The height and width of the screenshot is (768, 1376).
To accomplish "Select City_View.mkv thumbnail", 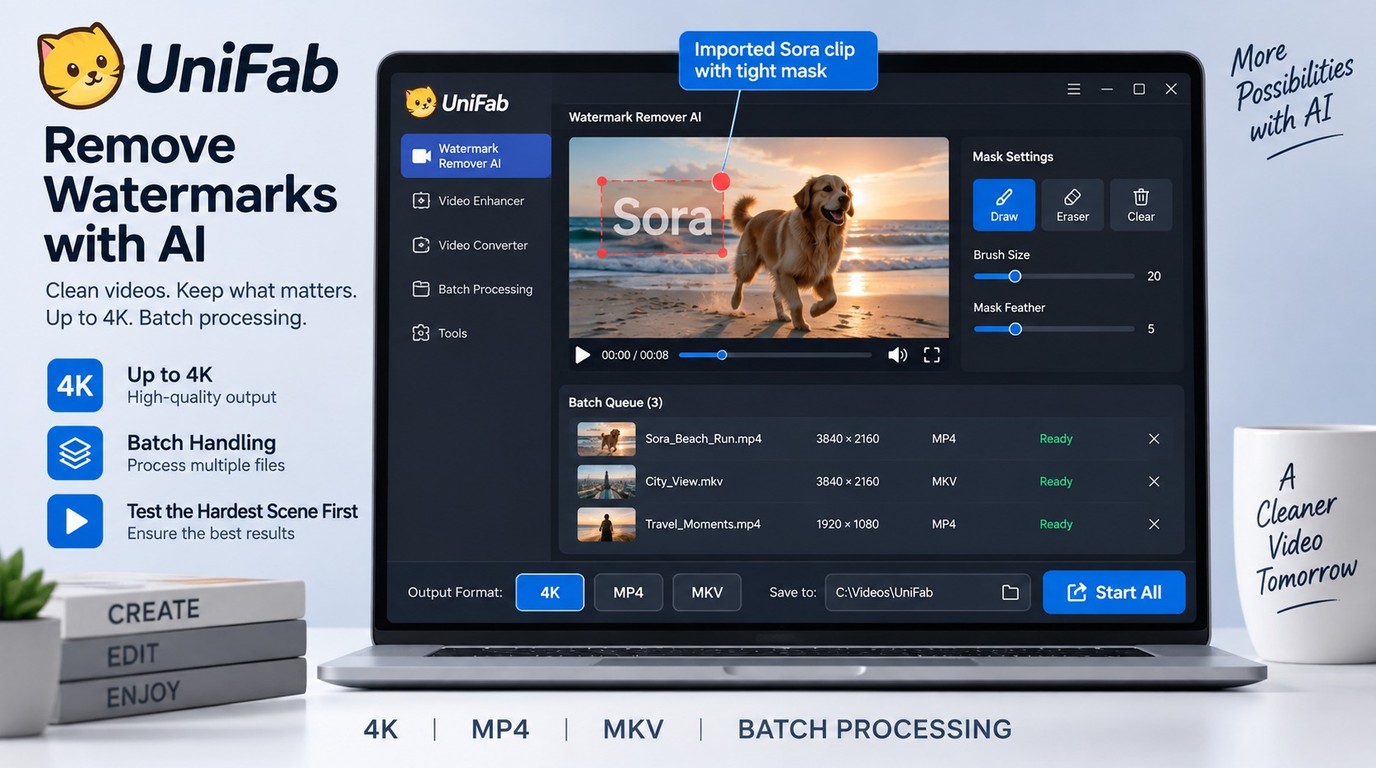I will tap(606, 482).
